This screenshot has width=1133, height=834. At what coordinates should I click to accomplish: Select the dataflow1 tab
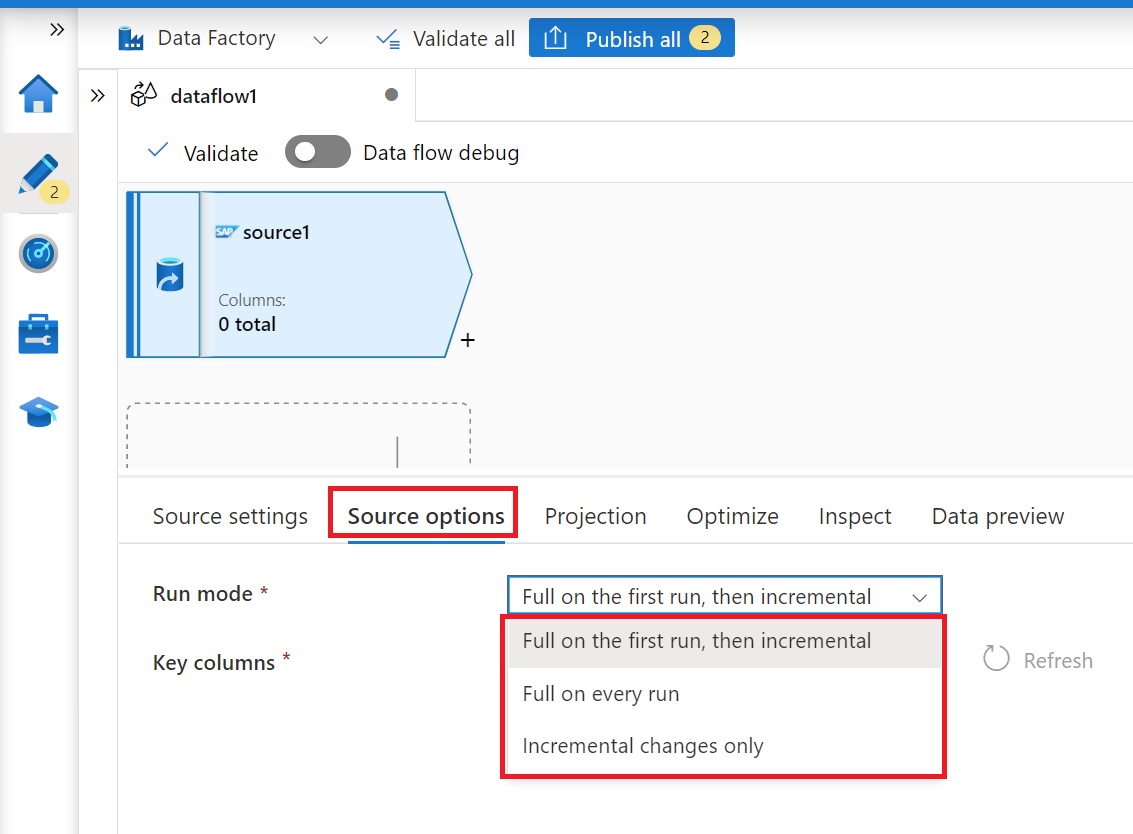(212, 95)
